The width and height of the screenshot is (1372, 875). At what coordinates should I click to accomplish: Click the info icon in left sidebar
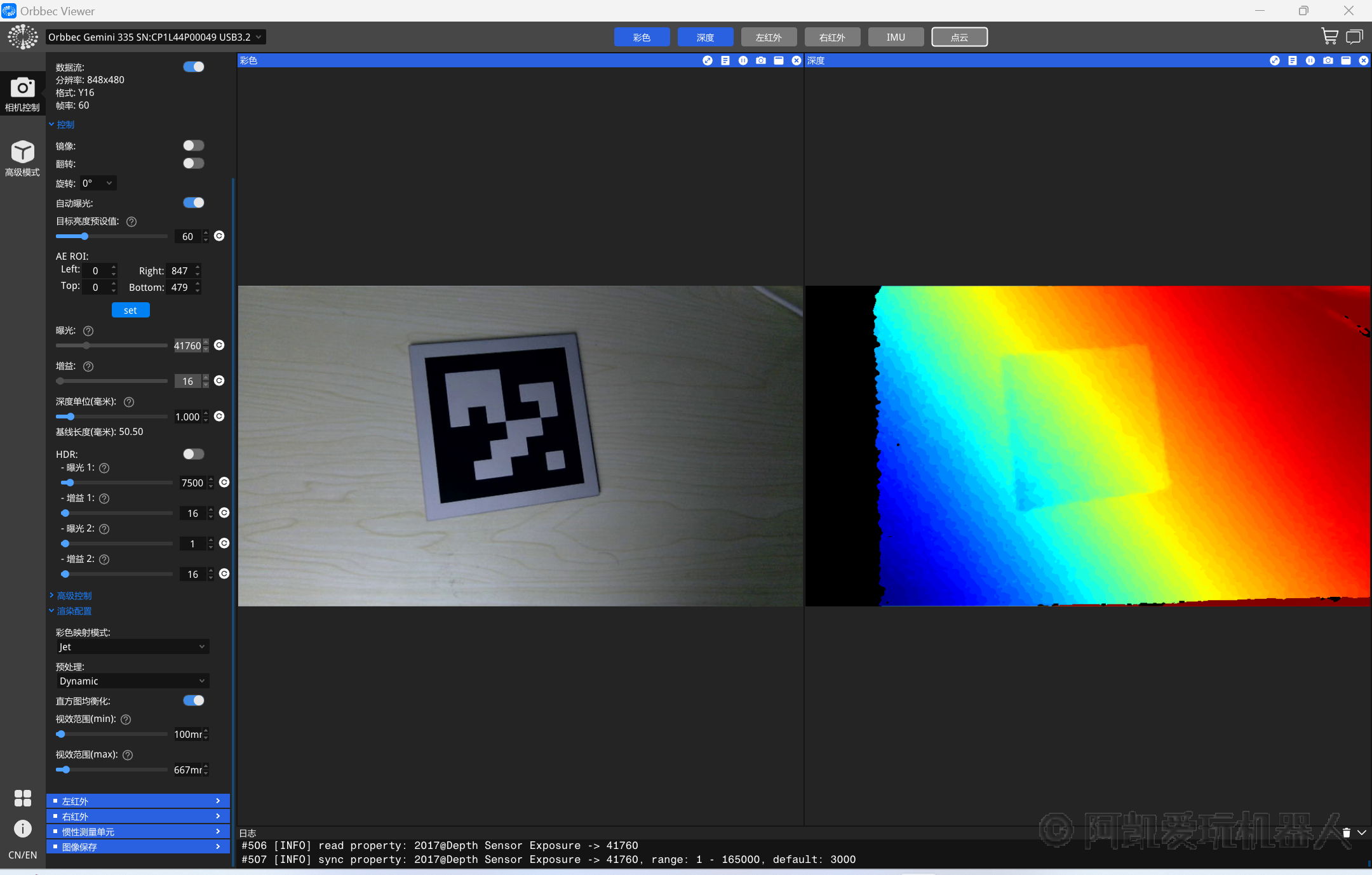pyautogui.click(x=22, y=829)
